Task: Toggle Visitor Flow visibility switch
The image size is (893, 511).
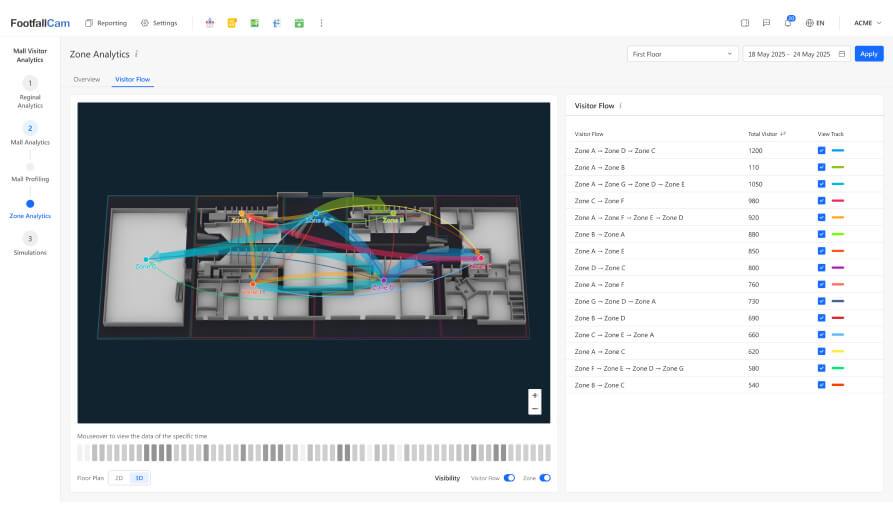Action: [x=509, y=478]
